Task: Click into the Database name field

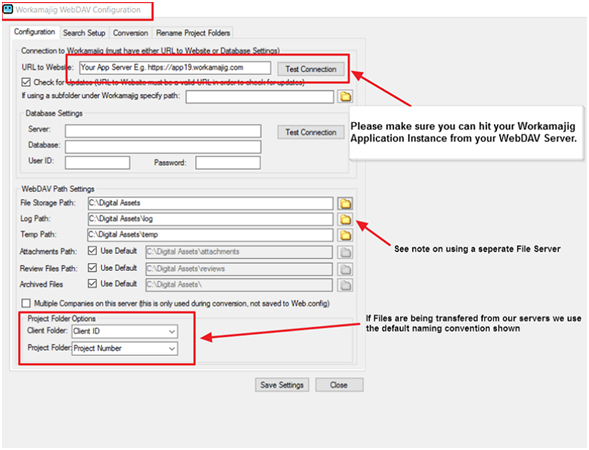Action: tap(163, 147)
